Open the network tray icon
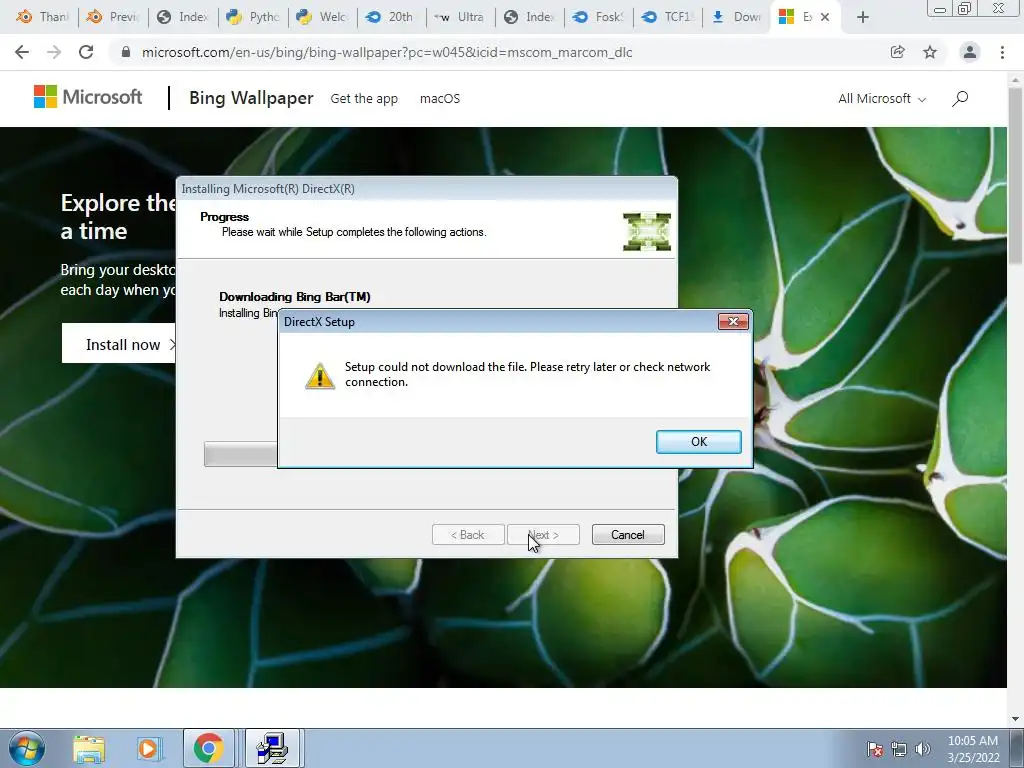This screenshot has width=1024, height=768. 899,749
